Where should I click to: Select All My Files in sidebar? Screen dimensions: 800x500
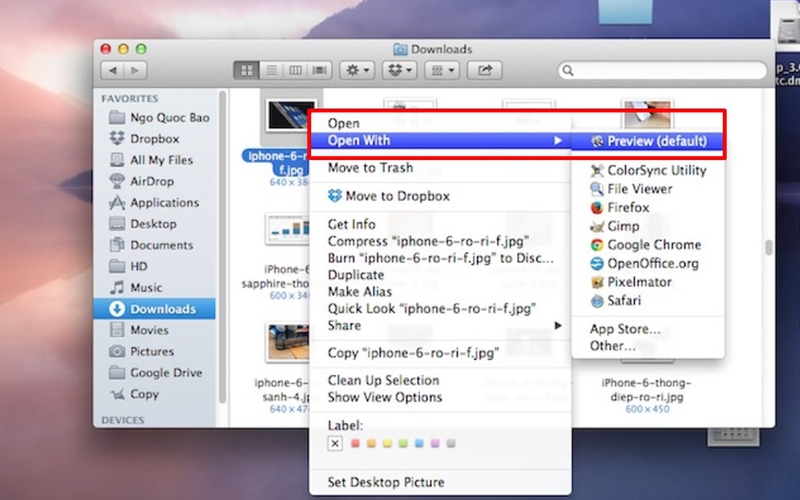point(152,160)
